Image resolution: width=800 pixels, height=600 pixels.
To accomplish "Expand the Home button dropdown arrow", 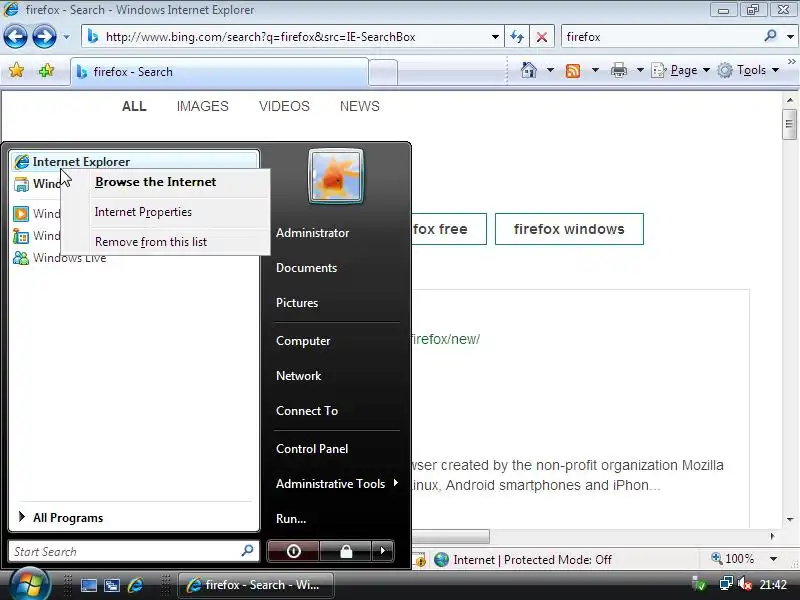I will (550, 70).
